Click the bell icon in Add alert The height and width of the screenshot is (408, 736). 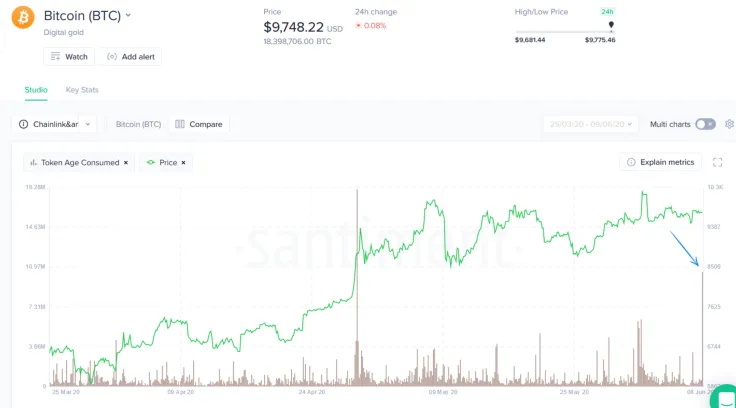(x=112, y=57)
